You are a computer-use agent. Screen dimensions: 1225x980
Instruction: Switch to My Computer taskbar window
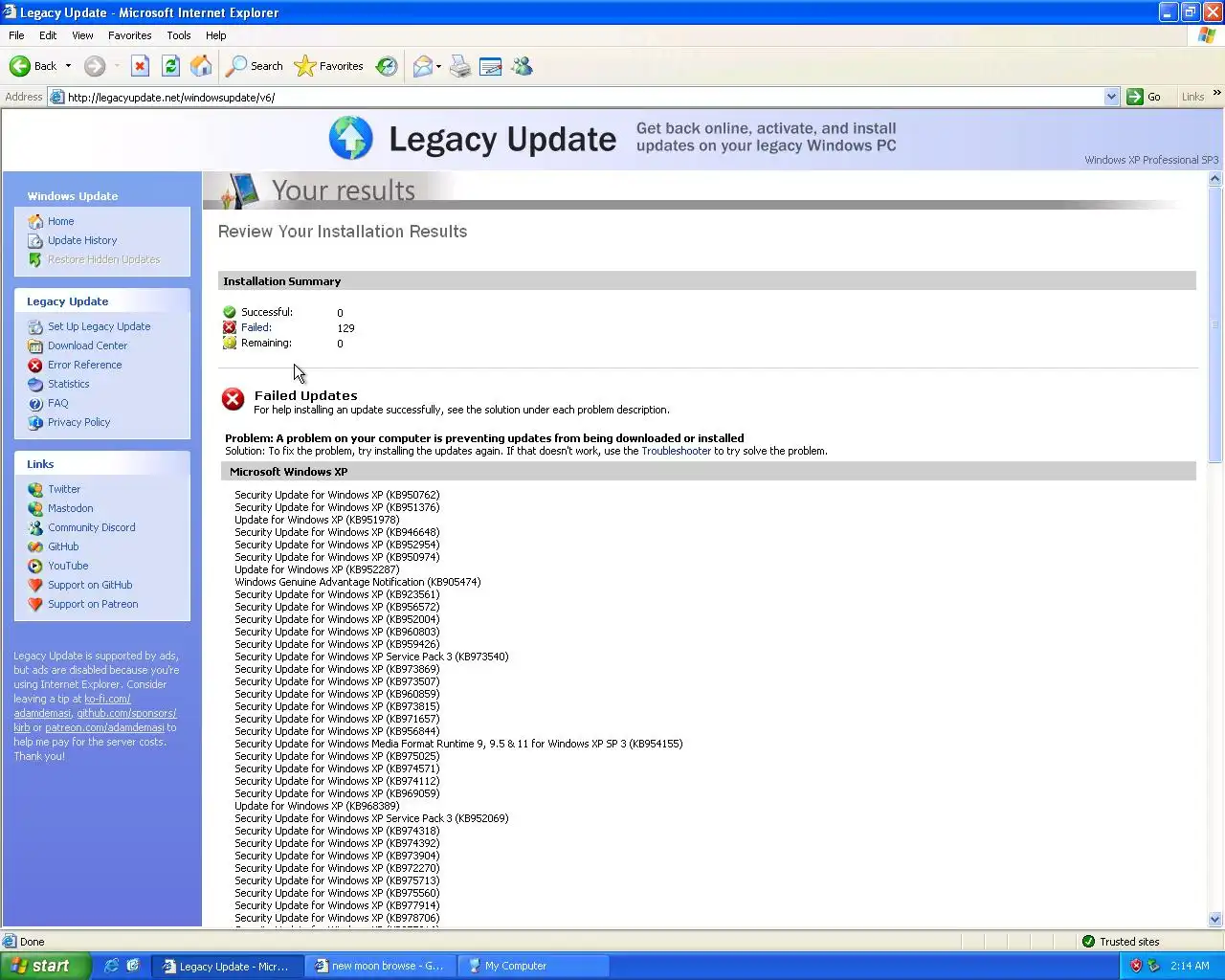pos(534,966)
